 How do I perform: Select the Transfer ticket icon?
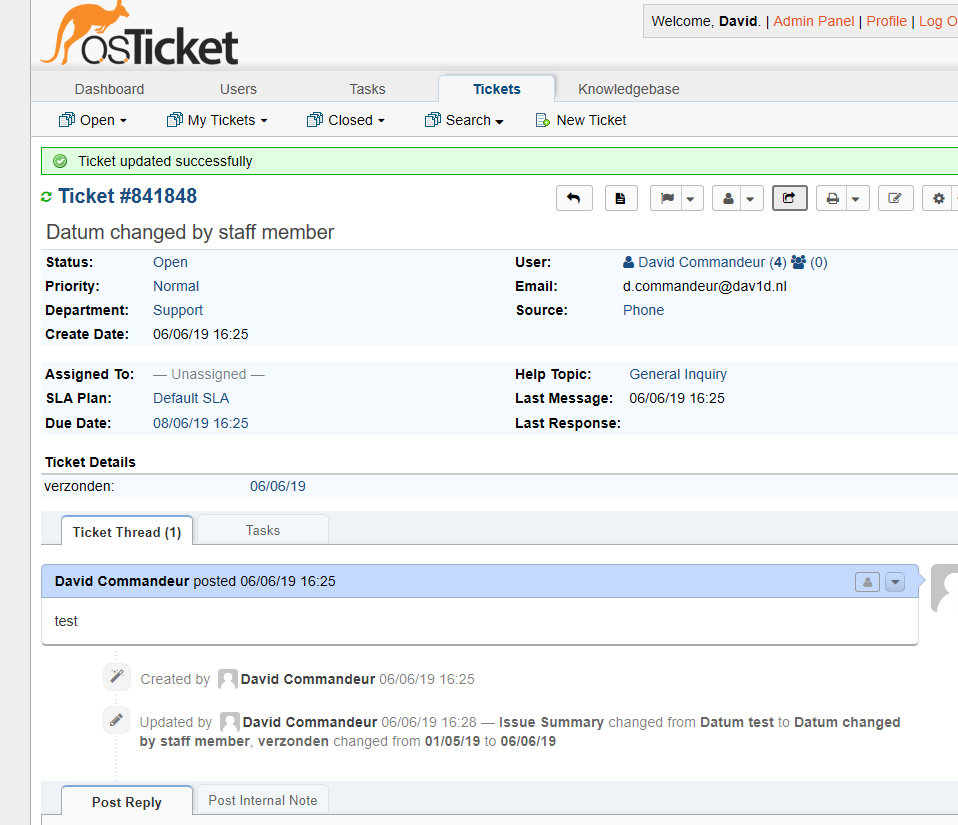tap(789, 197)
